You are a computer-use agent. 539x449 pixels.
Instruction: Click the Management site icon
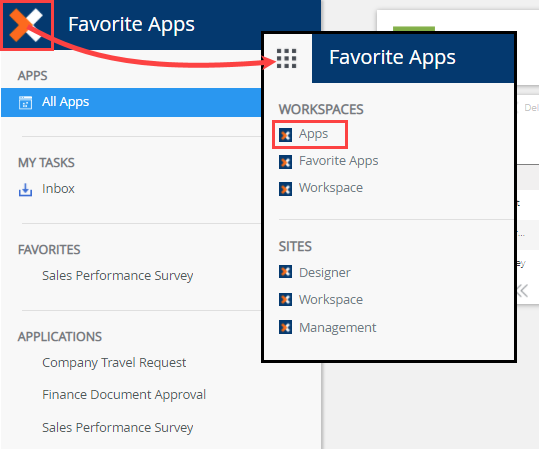(x=285, y=327)
